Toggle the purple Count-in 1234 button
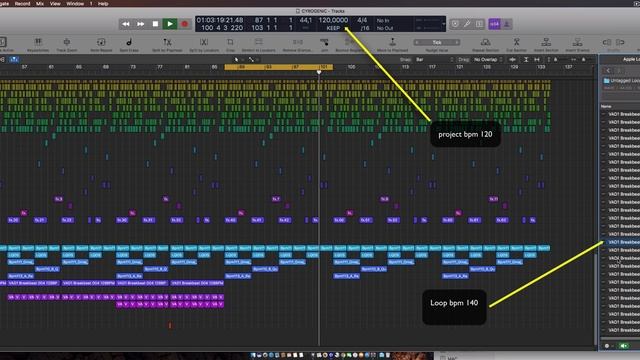Viewport: 640px width, 360px height. [494, 24]
